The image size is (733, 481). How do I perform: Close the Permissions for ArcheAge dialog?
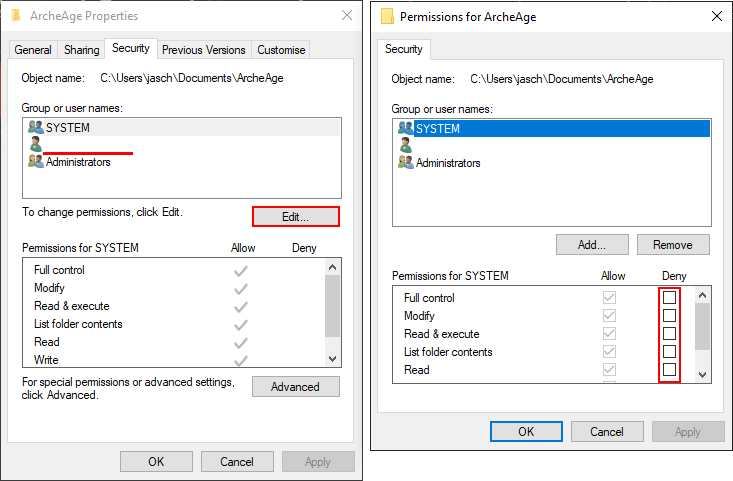pyautogui.click(x=717, y=16)
